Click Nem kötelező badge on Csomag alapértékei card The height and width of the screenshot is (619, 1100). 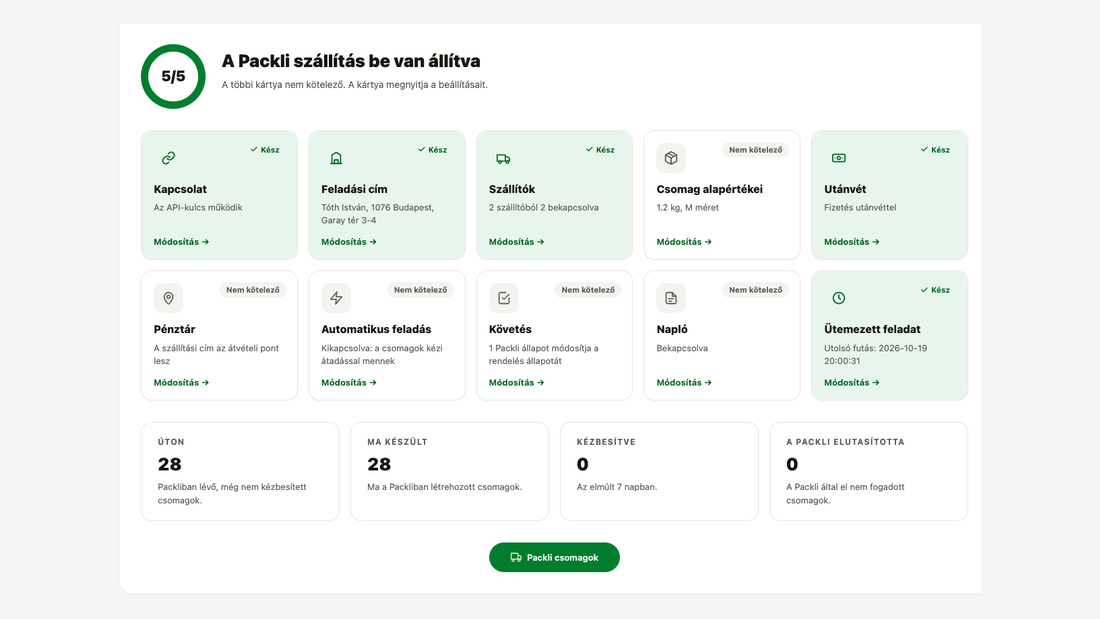[756, 149]
